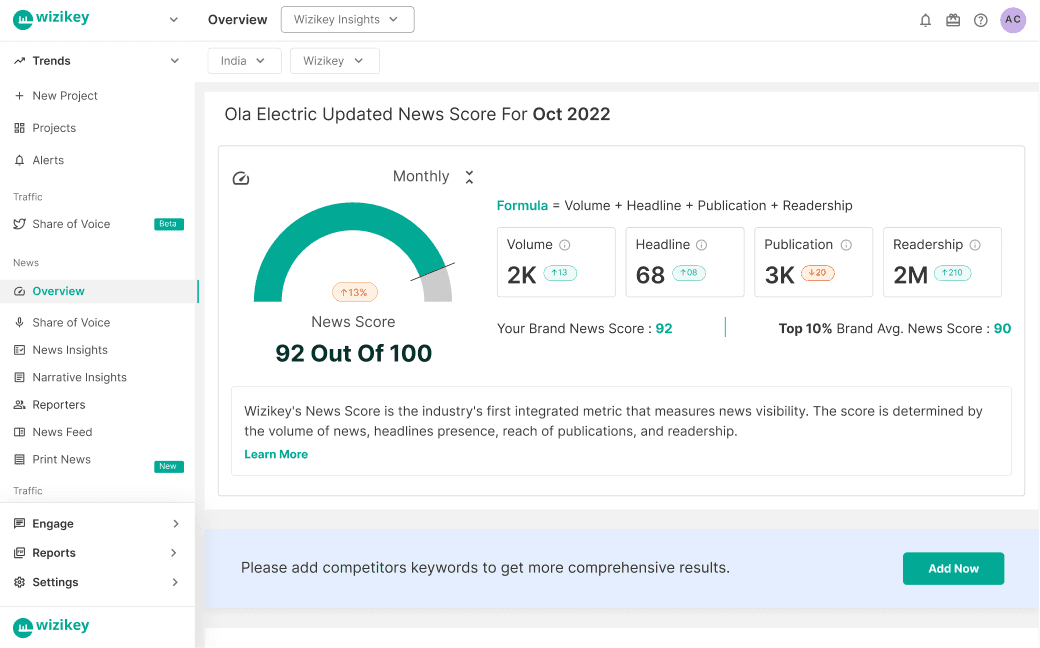The image size is (1040, 648).
Task: Click the gift box icon in header
Action: [x=953, y=20]
